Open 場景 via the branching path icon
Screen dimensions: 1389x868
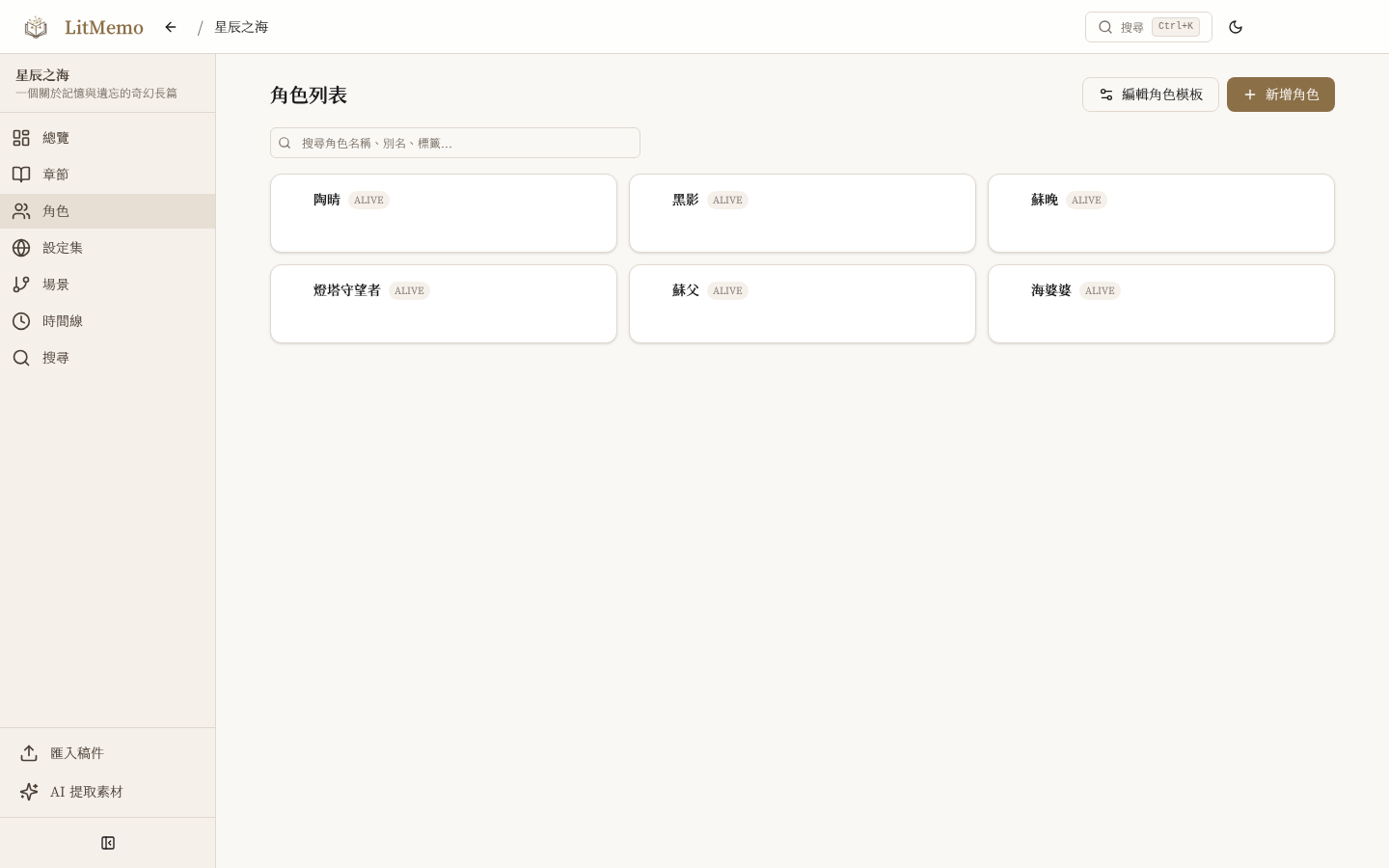(x=21, y=285)
